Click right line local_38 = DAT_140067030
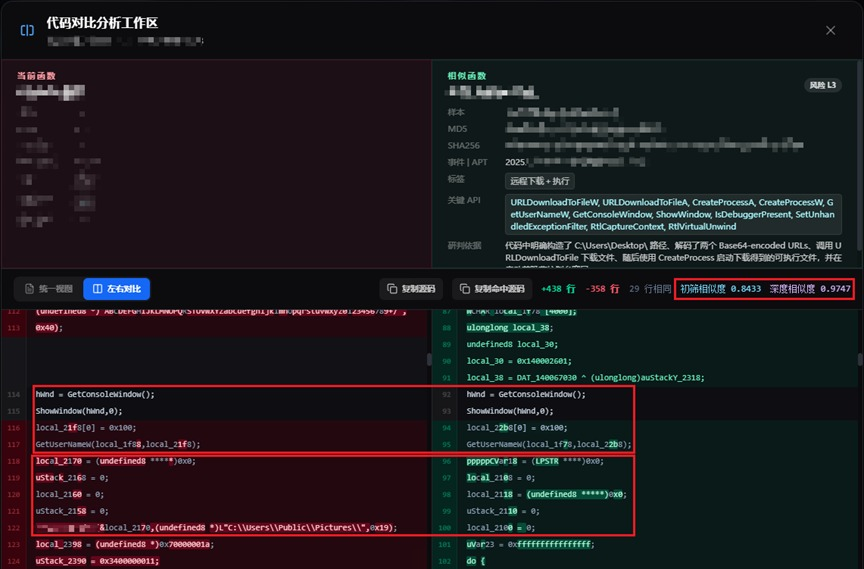 tap(586, 378)
